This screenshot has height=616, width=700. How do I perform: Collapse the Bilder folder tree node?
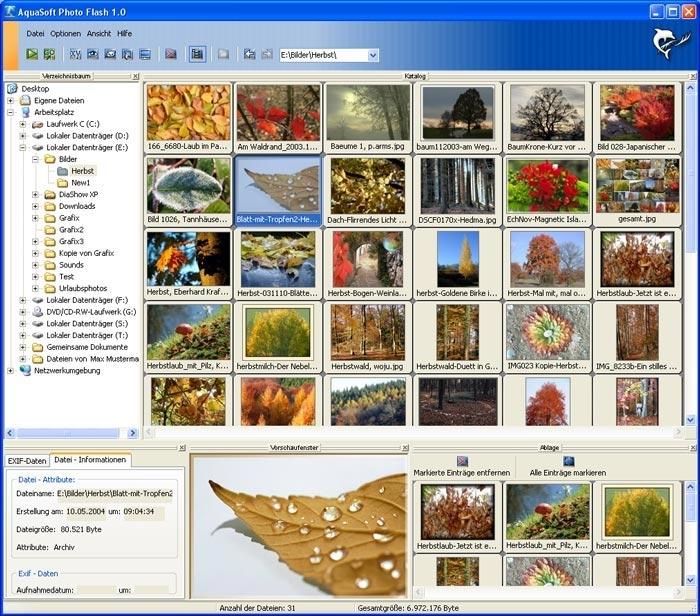[36, 159]
